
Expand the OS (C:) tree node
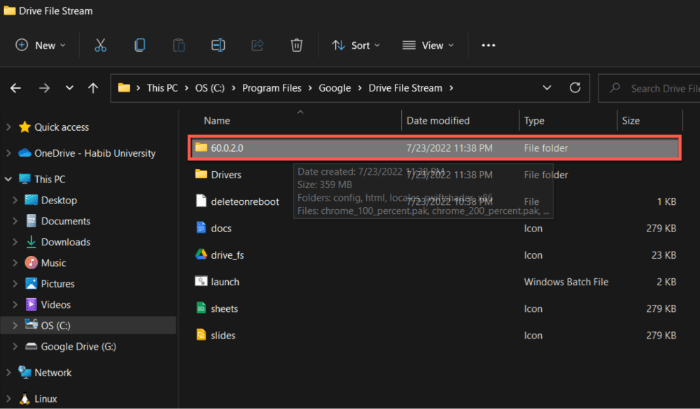click(x=15, y=325)
